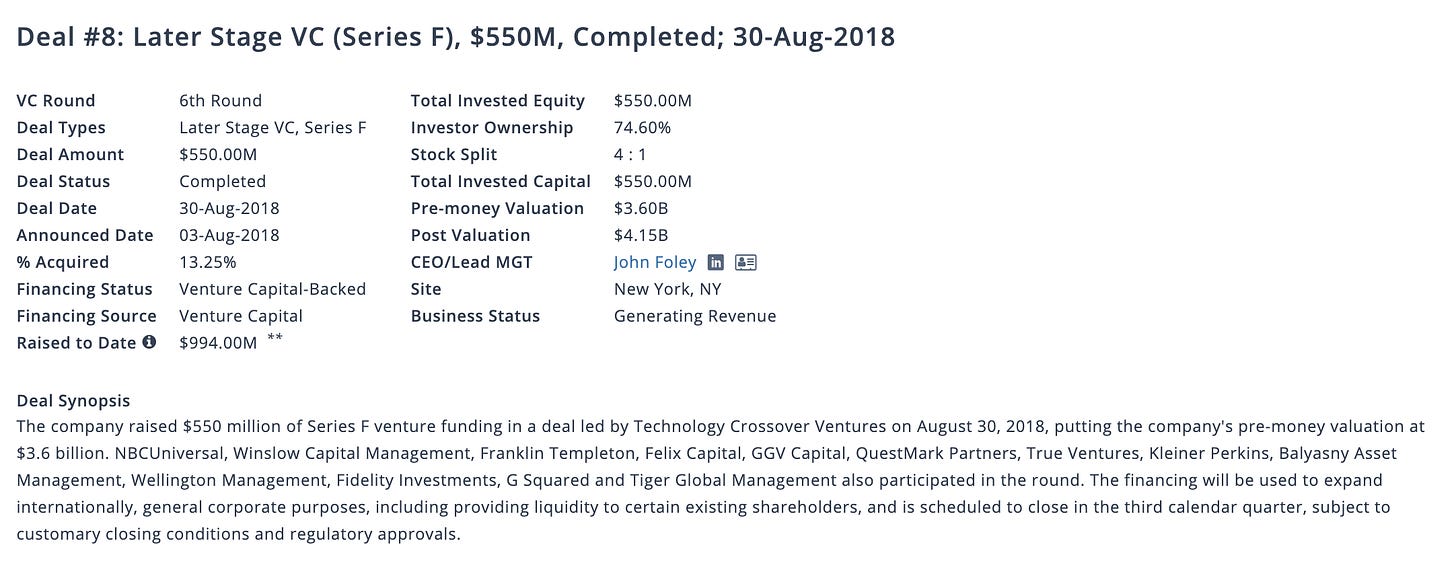Select the Deal Date value 30-Aug-2018
This screenshot has height=568, width=1456.
229,208
